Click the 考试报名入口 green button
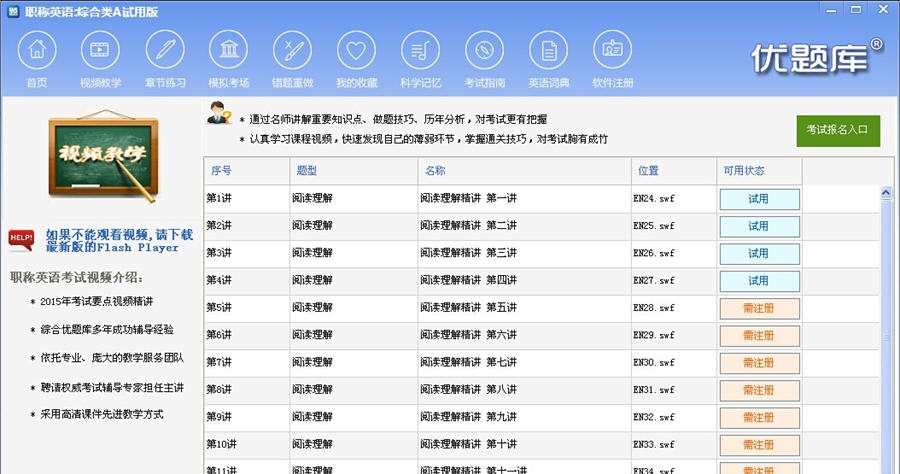 coord(838,130)
